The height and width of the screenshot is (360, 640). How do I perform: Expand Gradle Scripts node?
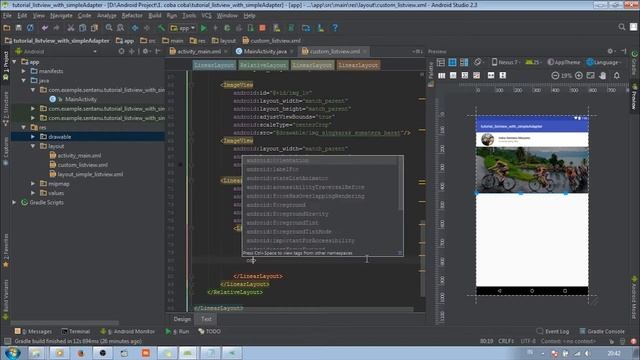click(x=14, y=202)
